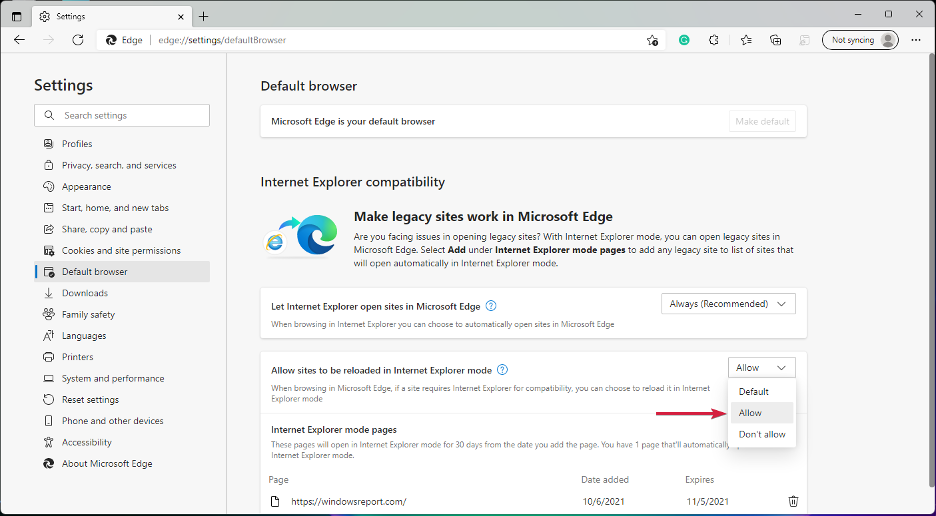The width and height of the screenshot is (936, 516).
Task: Add this page to favorites star
Action: 652,40
